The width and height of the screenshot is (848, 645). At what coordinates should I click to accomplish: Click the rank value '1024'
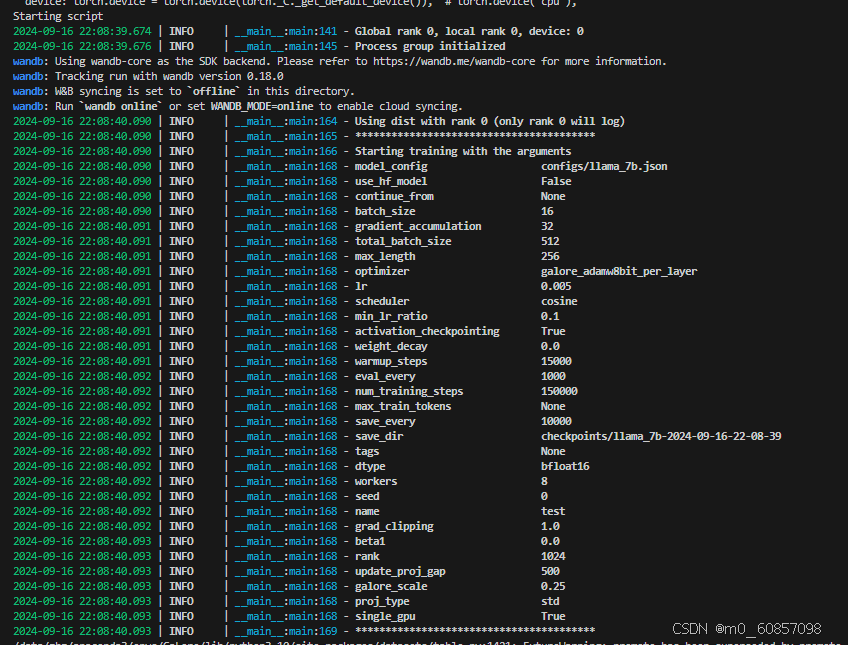(553, 556)
